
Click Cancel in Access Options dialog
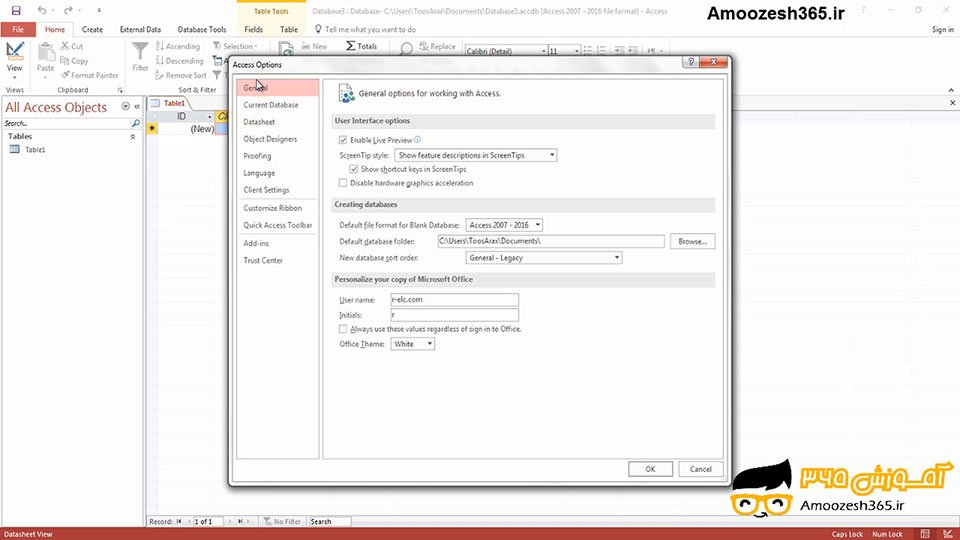(700, 469)
